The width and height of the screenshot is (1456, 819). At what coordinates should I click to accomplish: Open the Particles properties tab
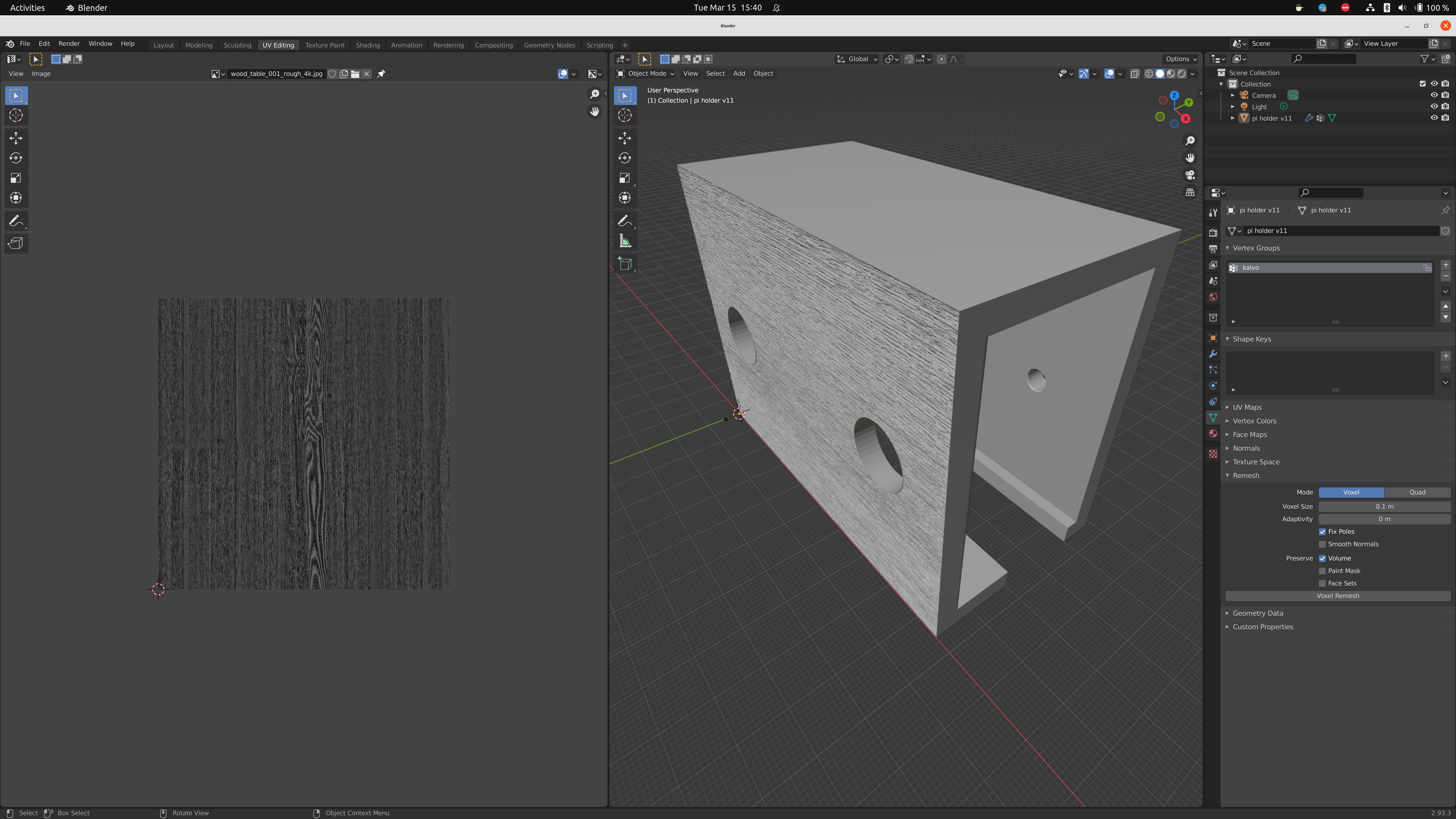1212,370
